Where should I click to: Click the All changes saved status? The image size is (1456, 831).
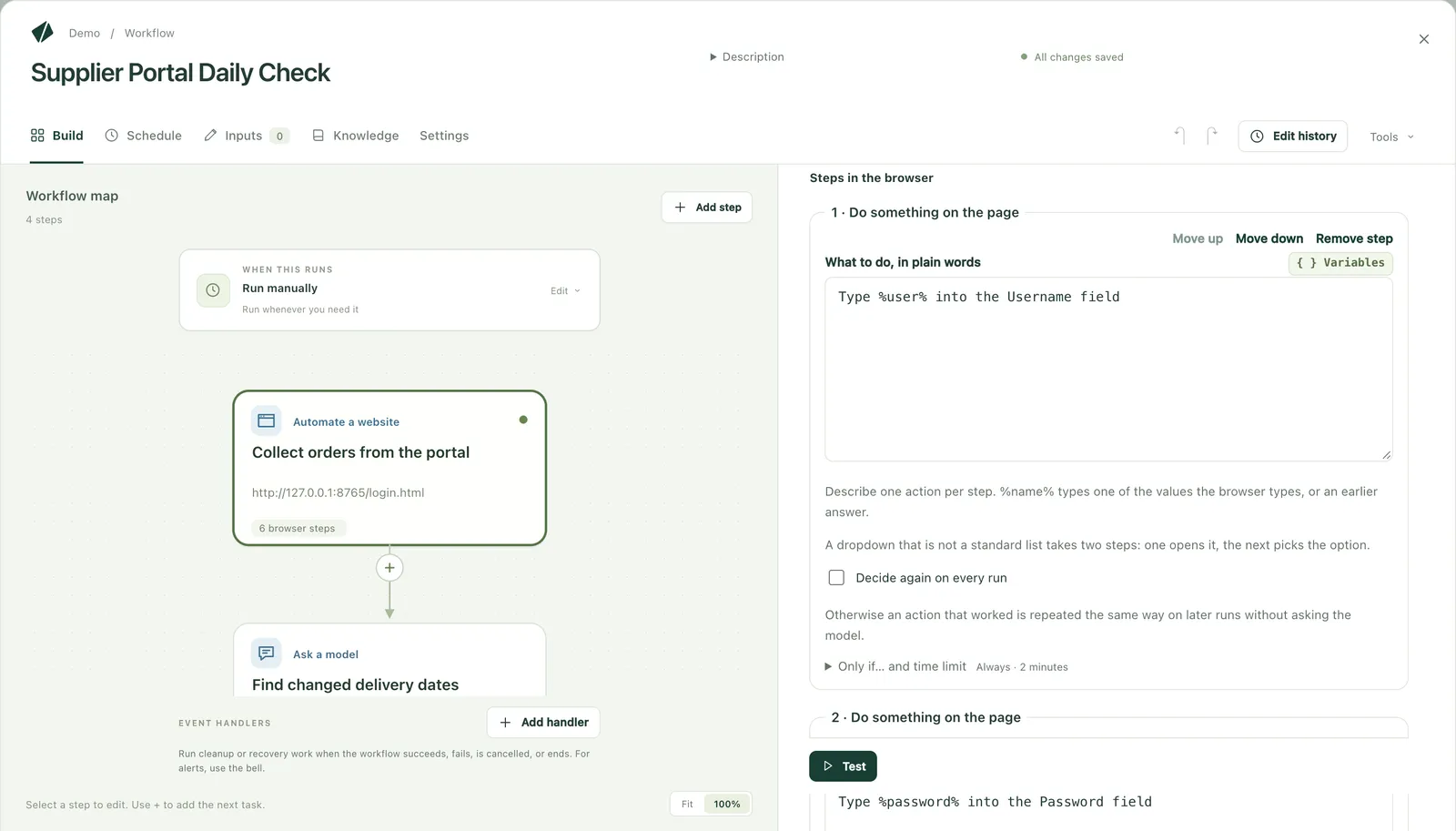click(1072, 57)
